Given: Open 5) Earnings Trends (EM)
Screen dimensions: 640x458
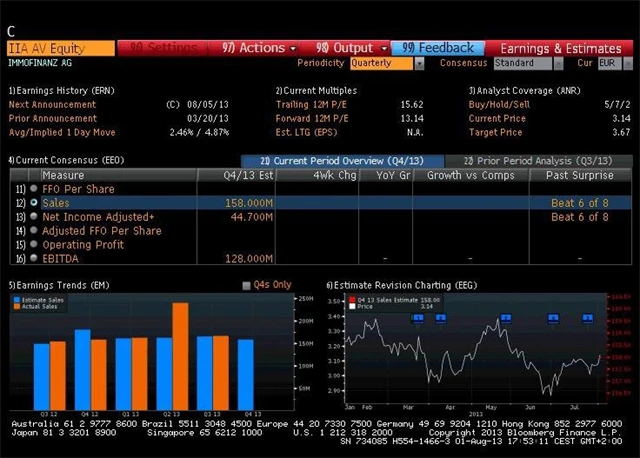Looking at the screenshot, I should click(x=59, y=285).
